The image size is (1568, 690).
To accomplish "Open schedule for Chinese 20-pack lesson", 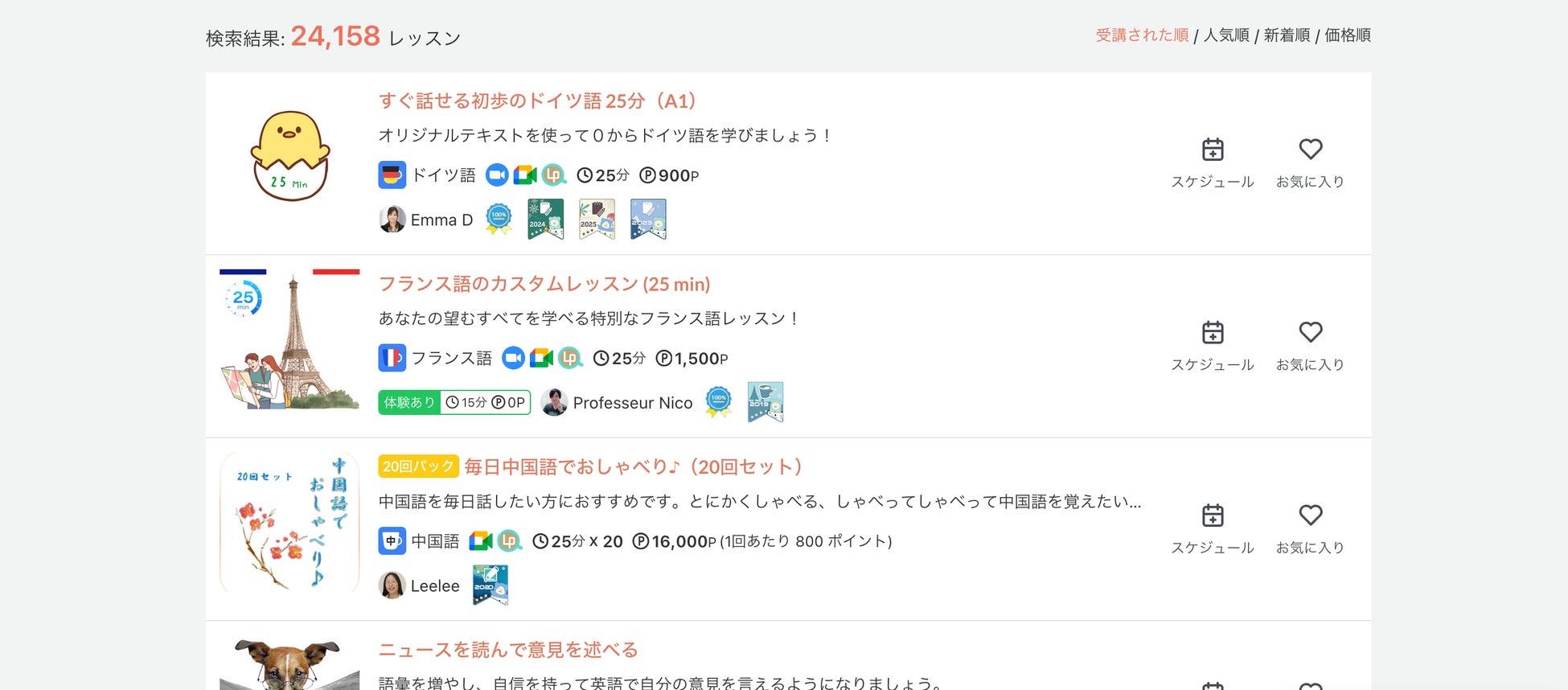I will pyautogui.click(x=1213, y=529).
